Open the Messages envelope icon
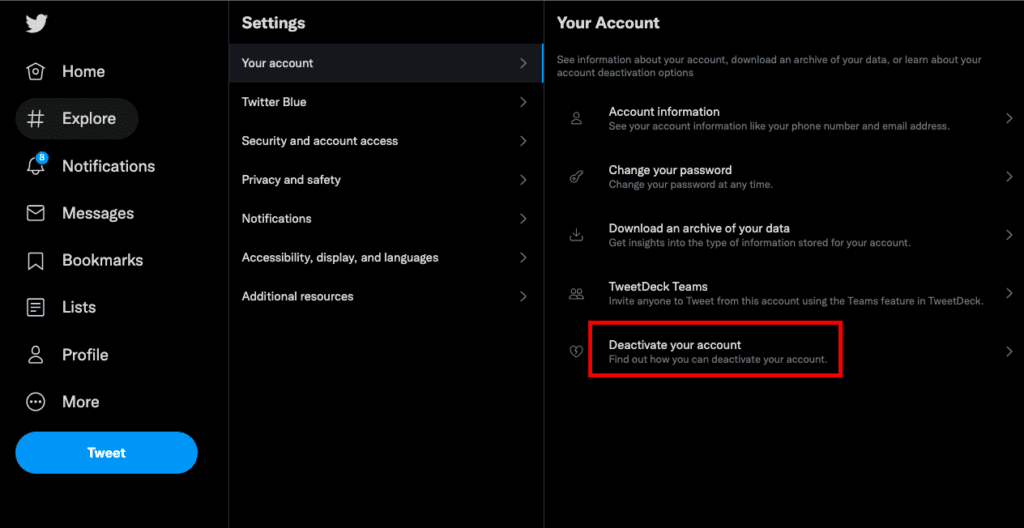Viewport: 1024px width, 528px height. tap(35, 213)
